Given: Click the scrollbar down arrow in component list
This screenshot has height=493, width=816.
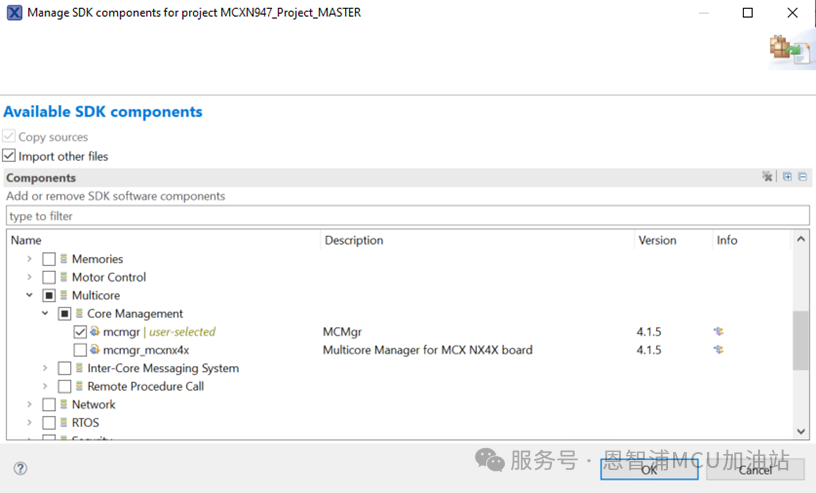Looking at the screenshot, I should (x=801, y=432).
